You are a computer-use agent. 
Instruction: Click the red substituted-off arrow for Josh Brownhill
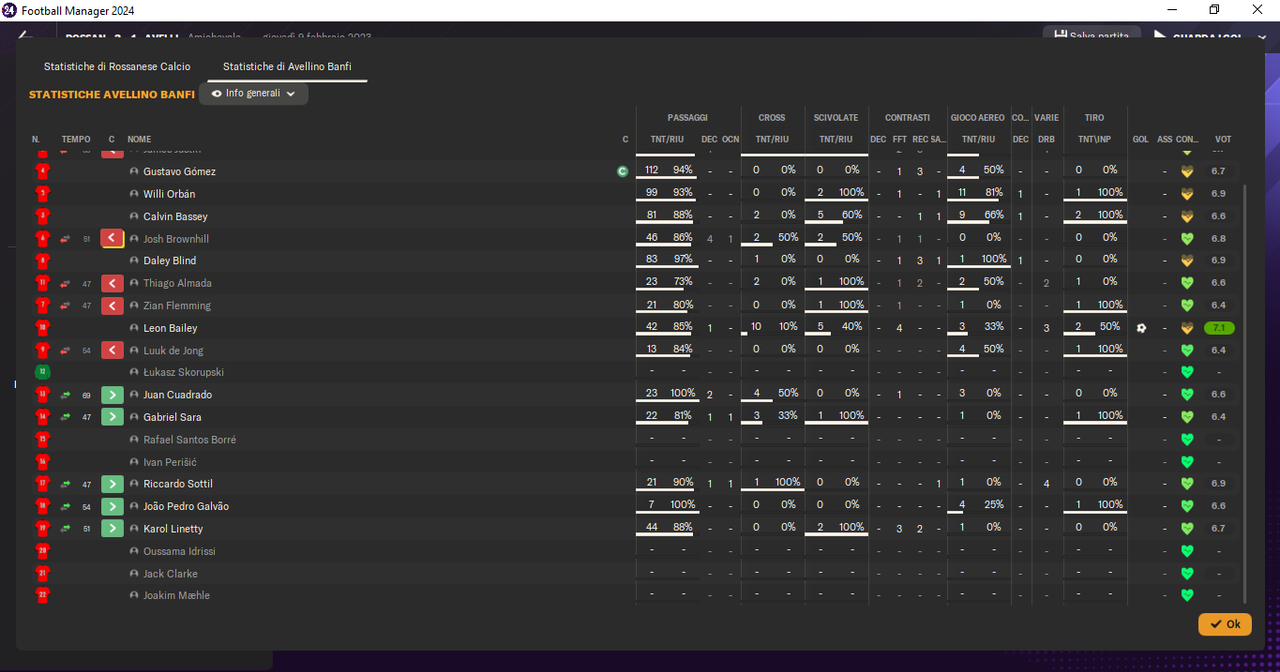pos(112,239)
